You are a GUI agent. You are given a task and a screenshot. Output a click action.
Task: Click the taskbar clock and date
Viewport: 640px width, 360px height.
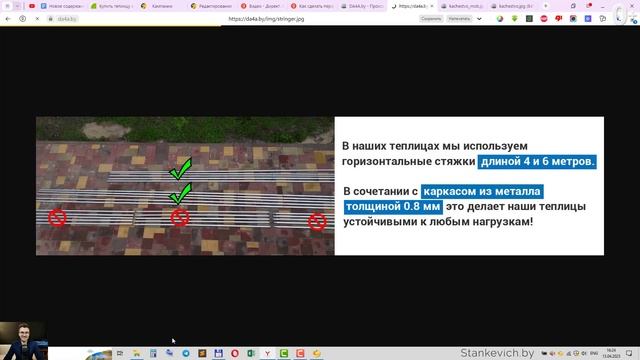coord(611,353)
